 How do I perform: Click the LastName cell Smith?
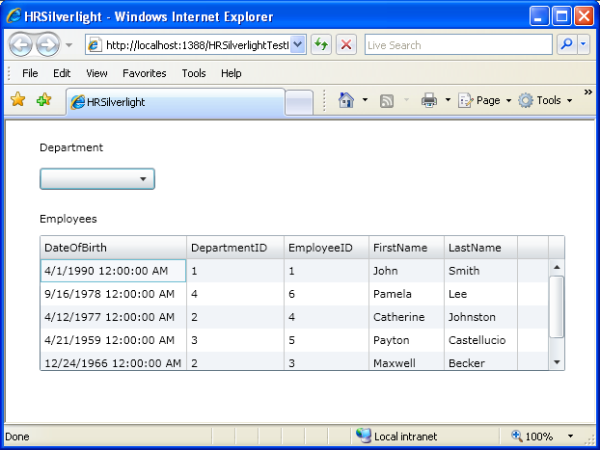tap(481, 271)
